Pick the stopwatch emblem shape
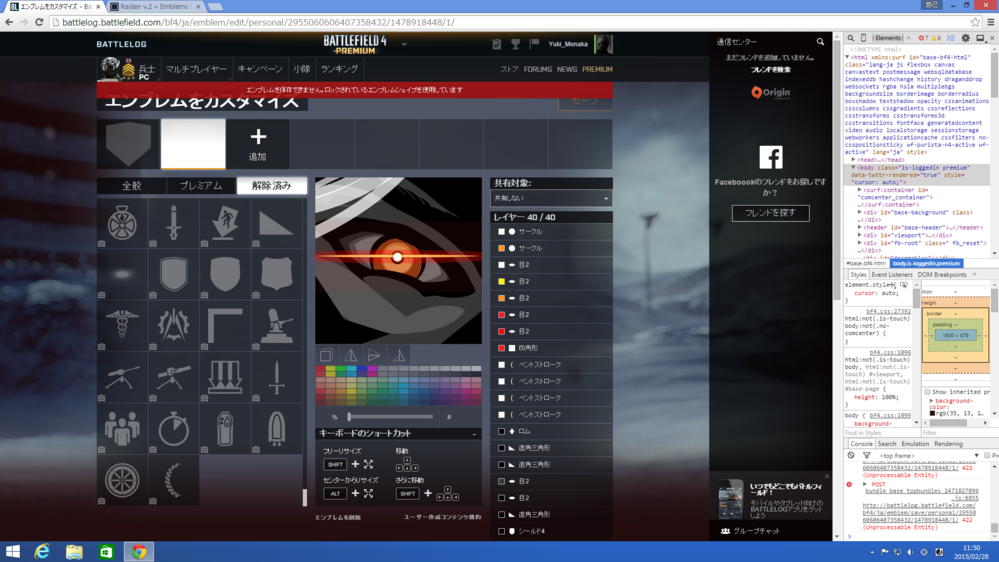Image resolution: width=999 pixels, height=562 pixels. [x=174, y=429]
